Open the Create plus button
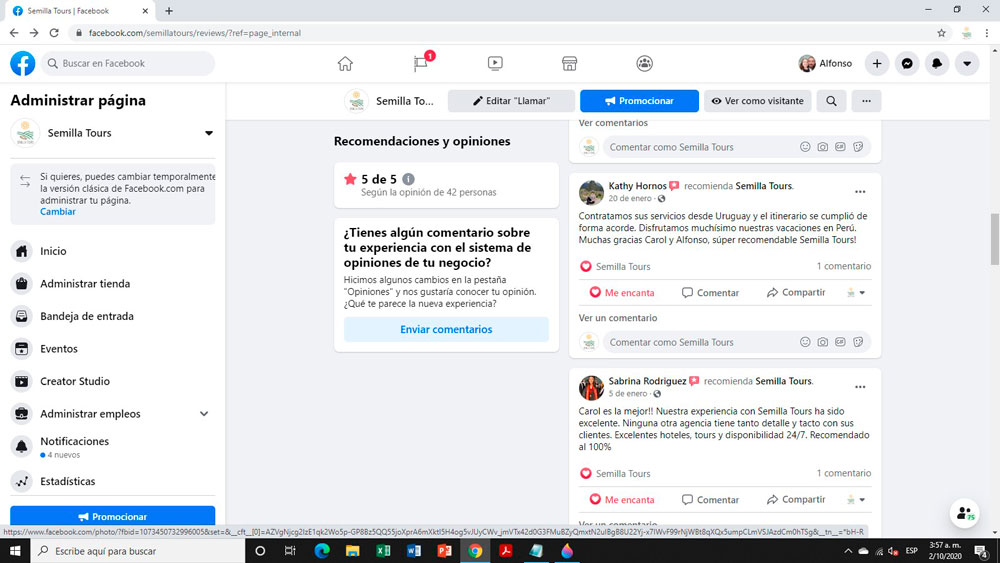This screenshot has height=563, width=1000. coord(877,63)
